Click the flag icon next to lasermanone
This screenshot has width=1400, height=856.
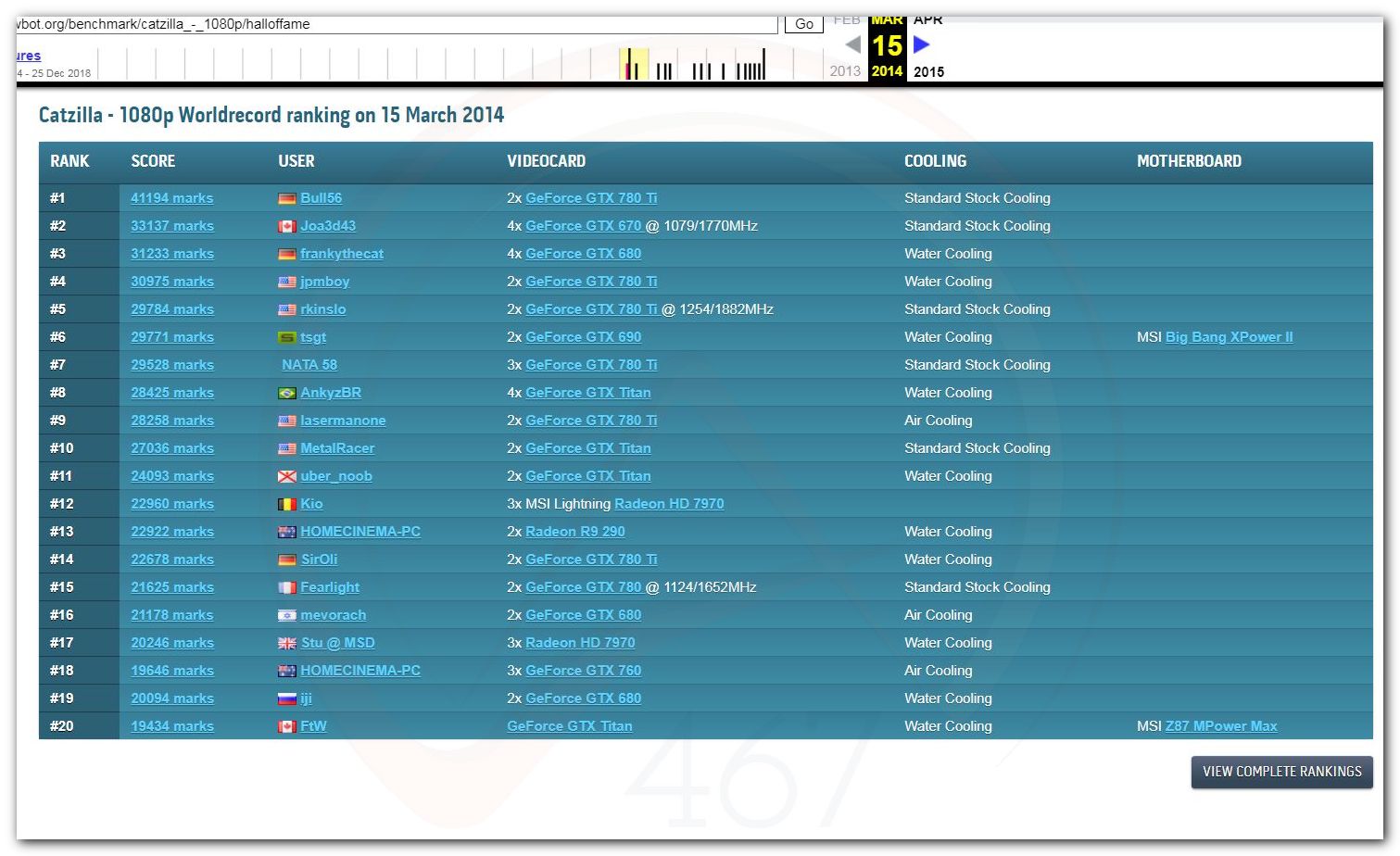(287, 421)
